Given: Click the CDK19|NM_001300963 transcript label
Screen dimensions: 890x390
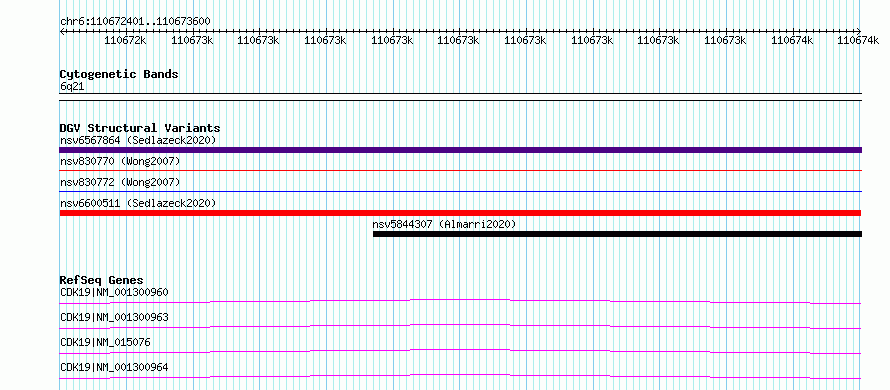Looking at the screenshot, I should [114, 317].
